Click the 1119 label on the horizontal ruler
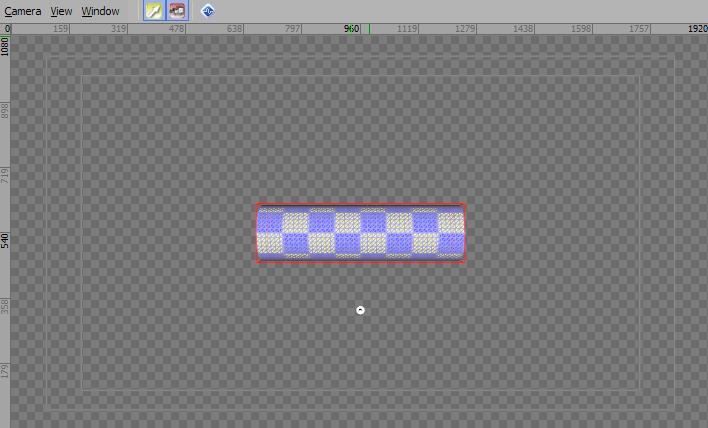The image size is (708, 428). click(x=406, y=29)
